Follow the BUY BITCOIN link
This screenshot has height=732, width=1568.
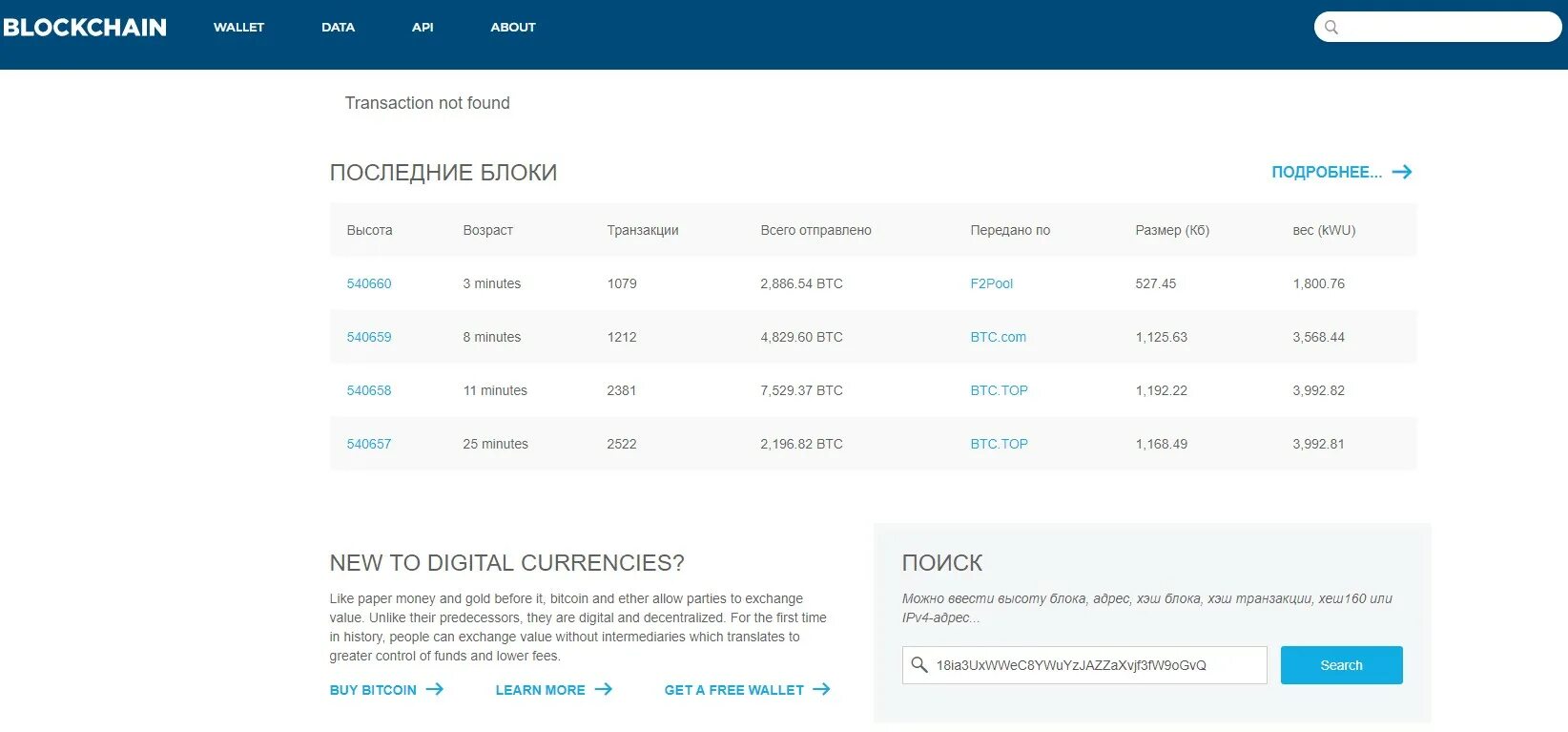pyautogui.click(x=373, y=690)
